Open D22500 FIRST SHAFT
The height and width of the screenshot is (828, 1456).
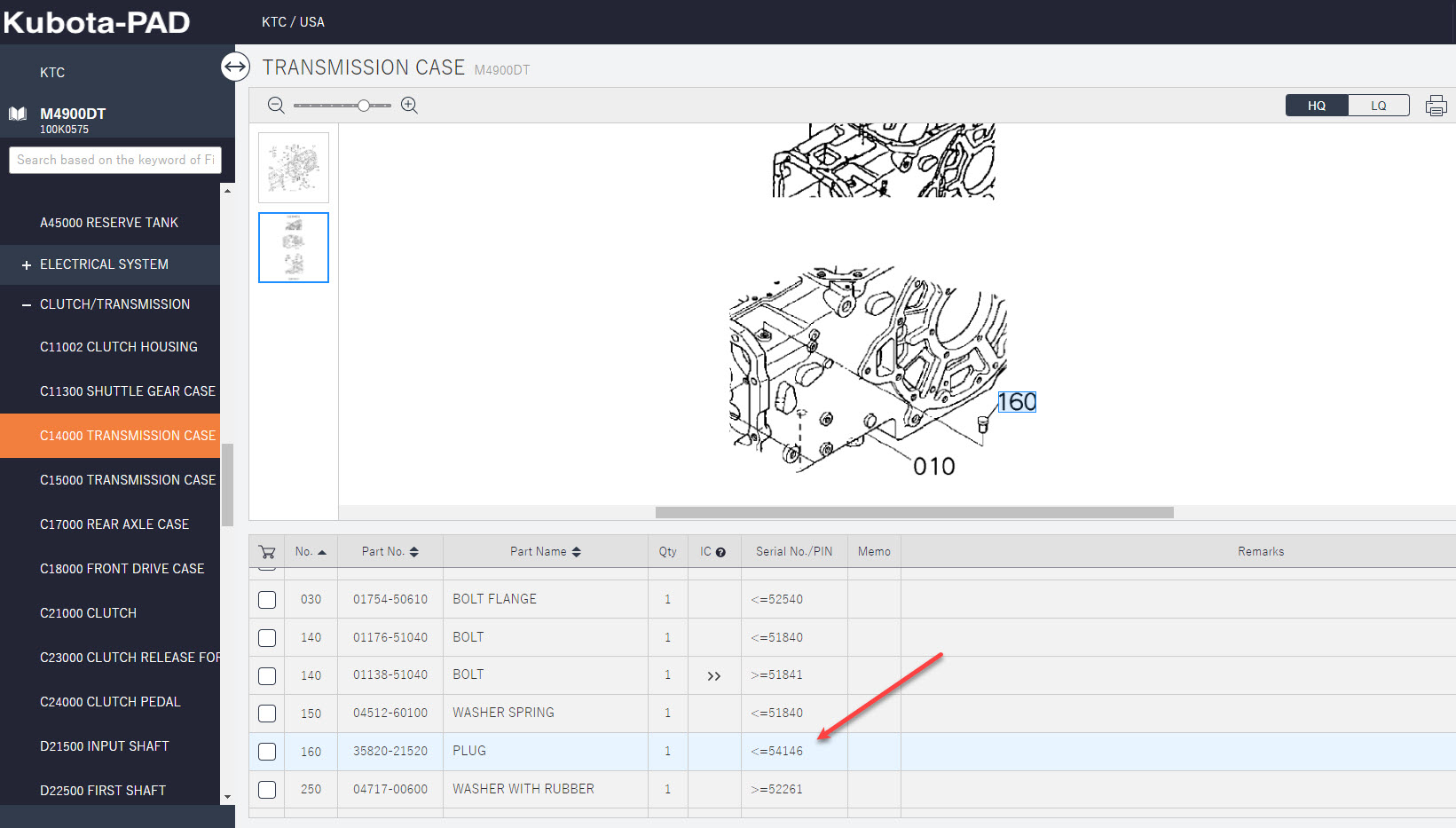point(103,791)
